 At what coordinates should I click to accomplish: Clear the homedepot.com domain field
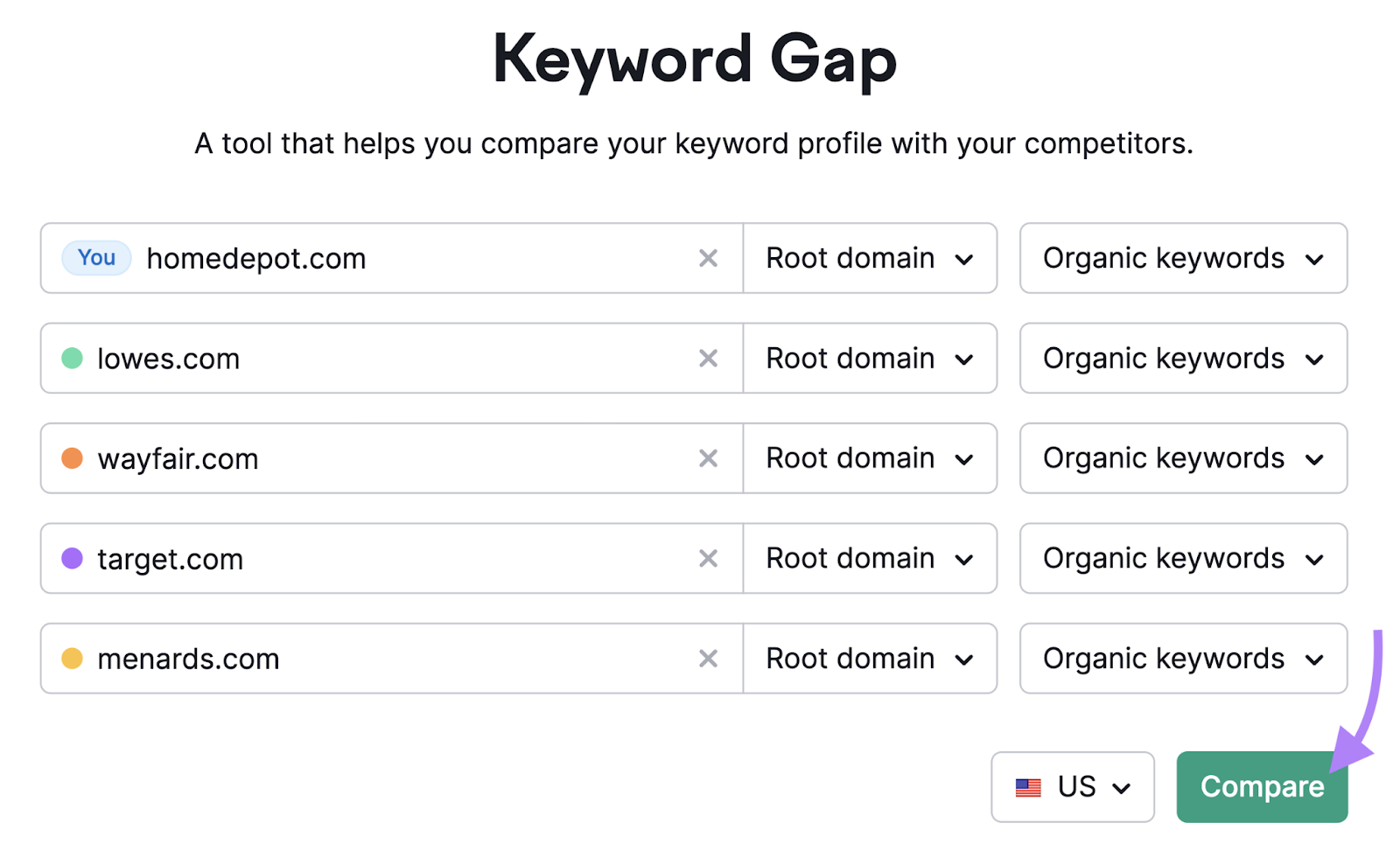pyautogui.click(x=708, y=258)
